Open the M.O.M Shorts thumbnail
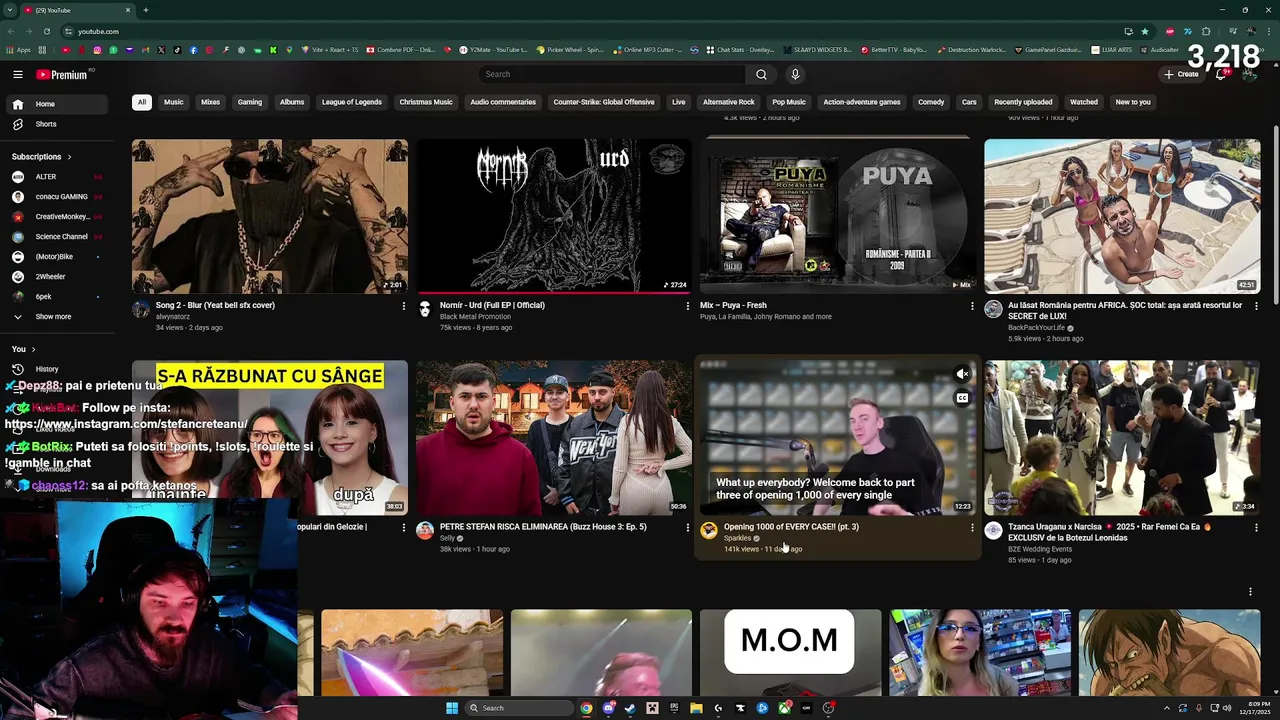The height and width of the screenshot is (720, 1280). [x=790, y=652]
